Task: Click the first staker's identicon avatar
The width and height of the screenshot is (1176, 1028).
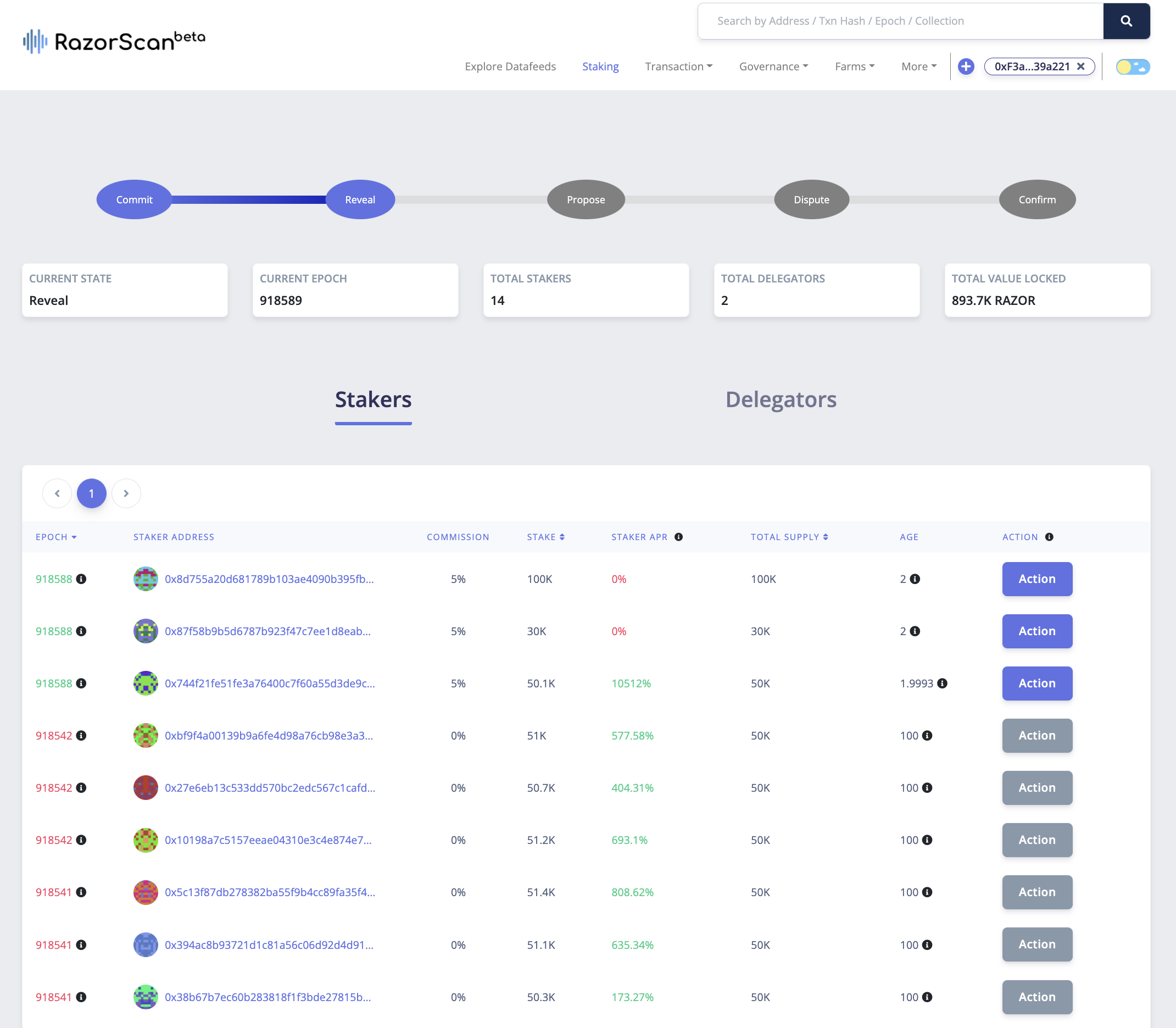Action: click(x=146, y=579)
